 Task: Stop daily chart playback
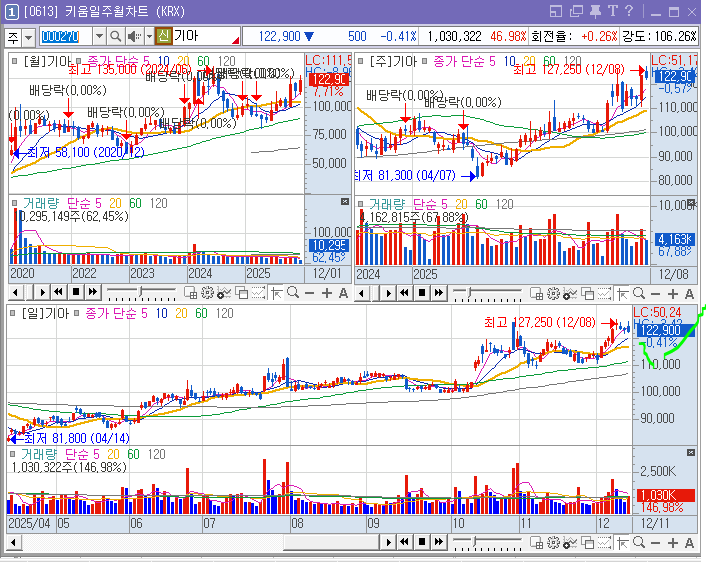pyautogui.click(x=422, y=542)
